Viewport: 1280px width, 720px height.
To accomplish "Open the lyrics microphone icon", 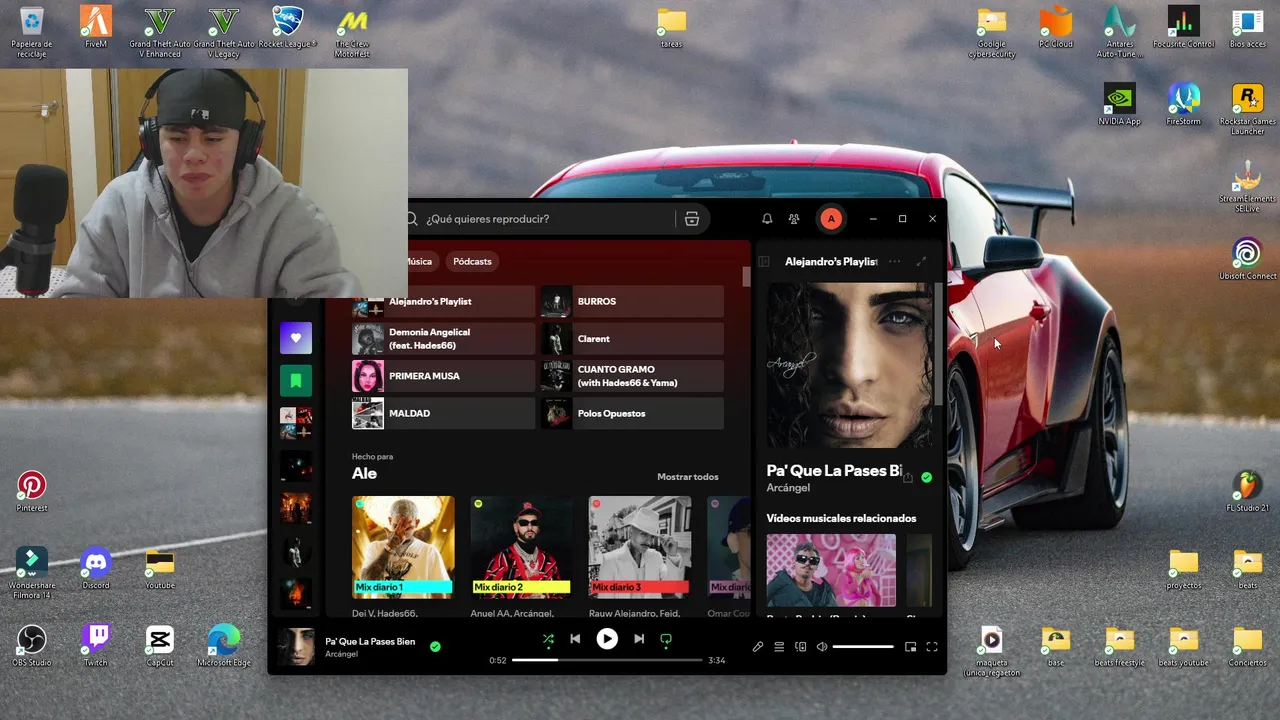I will (x=758, y=647).
